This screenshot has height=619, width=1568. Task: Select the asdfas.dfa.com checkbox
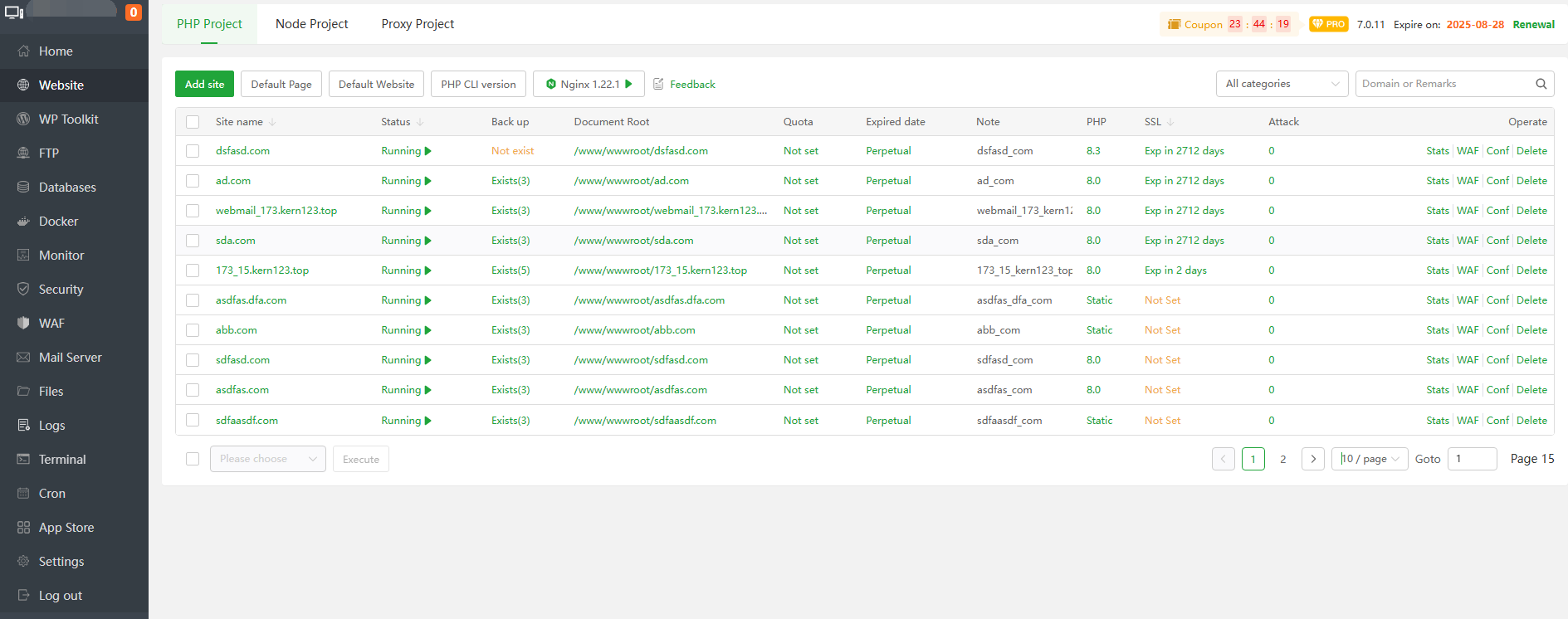pyautogui.click(x=193, y=300)
